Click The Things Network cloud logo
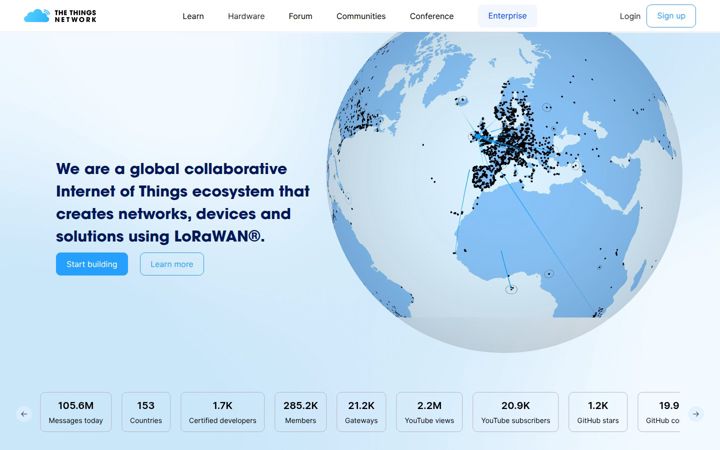This screenshot has height=450, width=720. point(37,16)
